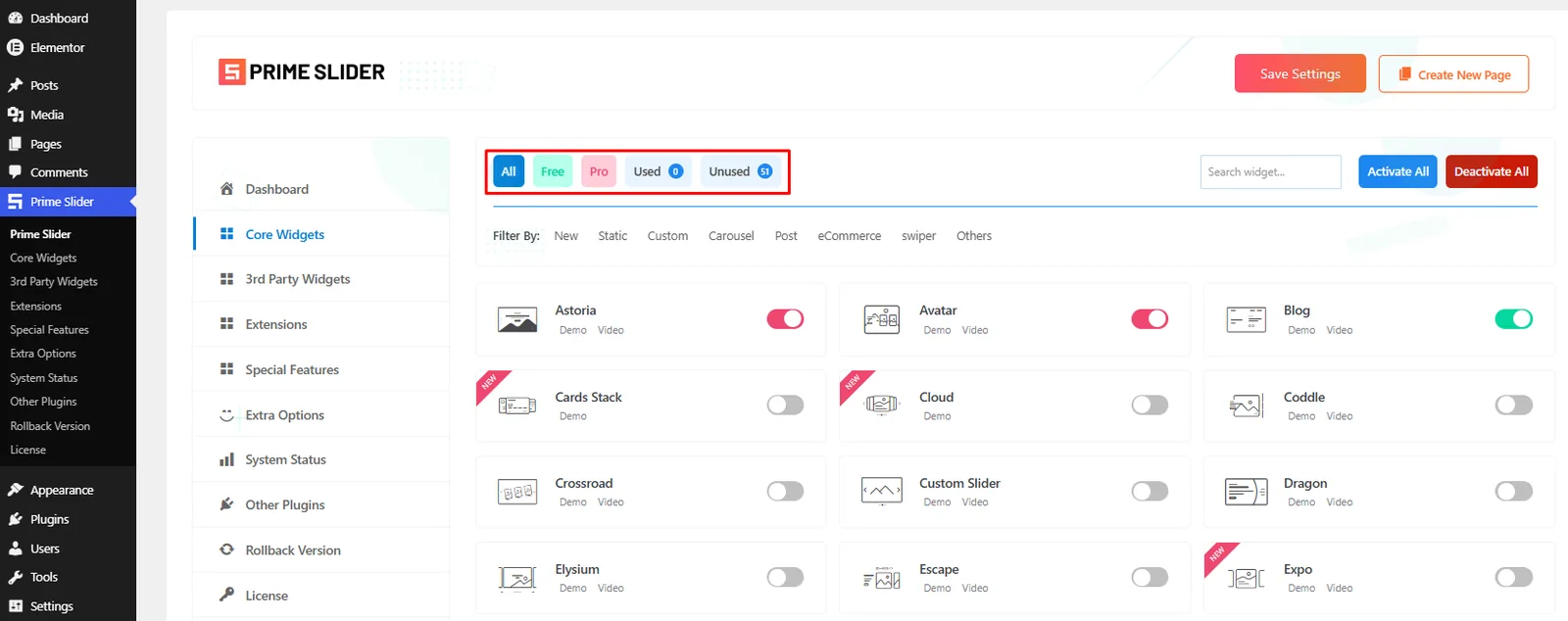The height and width of the screenshot is (621, 1568).
Task: Select the All filter tab
Action: 509,171
